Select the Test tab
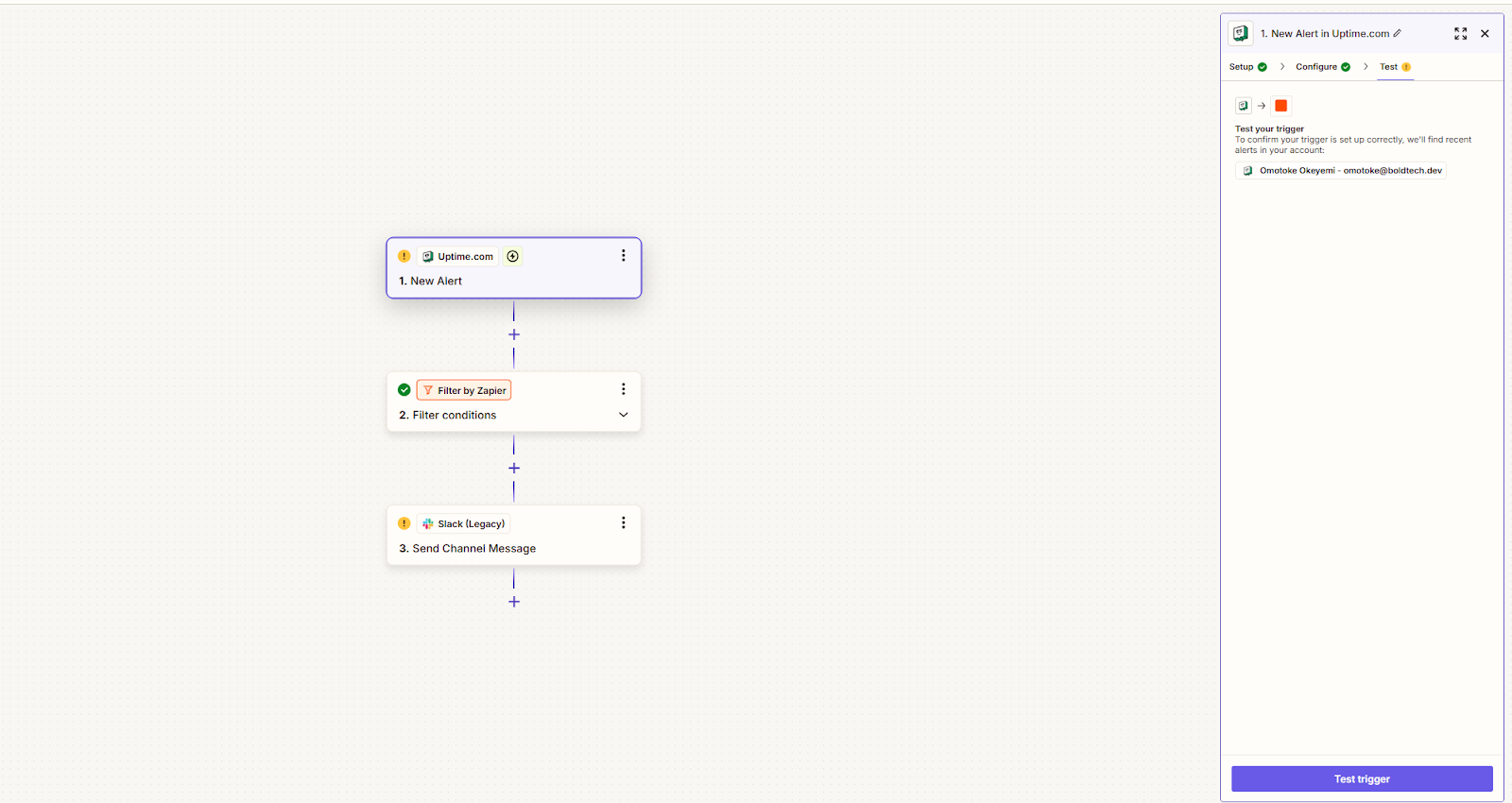 (1388, 67)
